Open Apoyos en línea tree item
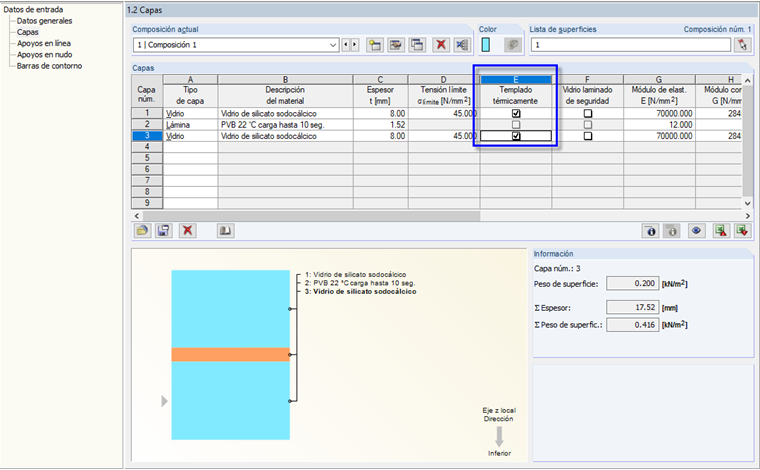Screen dimensions: 760x470 (x=44, y=43)
